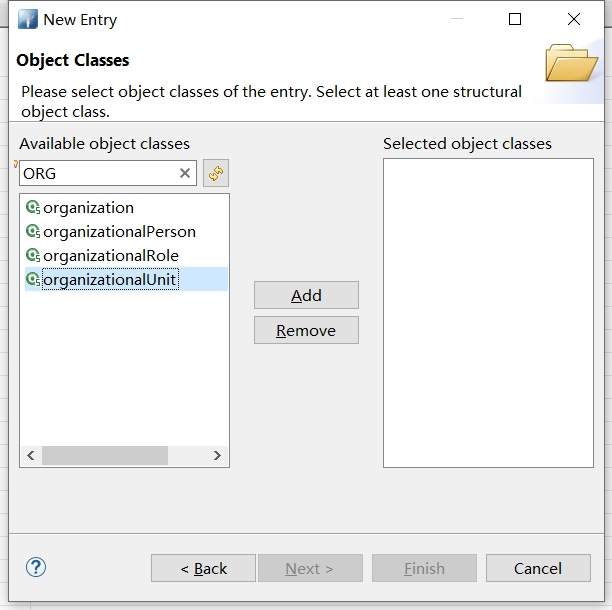The width and height of the screenshot is (612, 610).
Task: Click the horizontal scrollbar thumb under the list
Action: (x=104, y=456)
